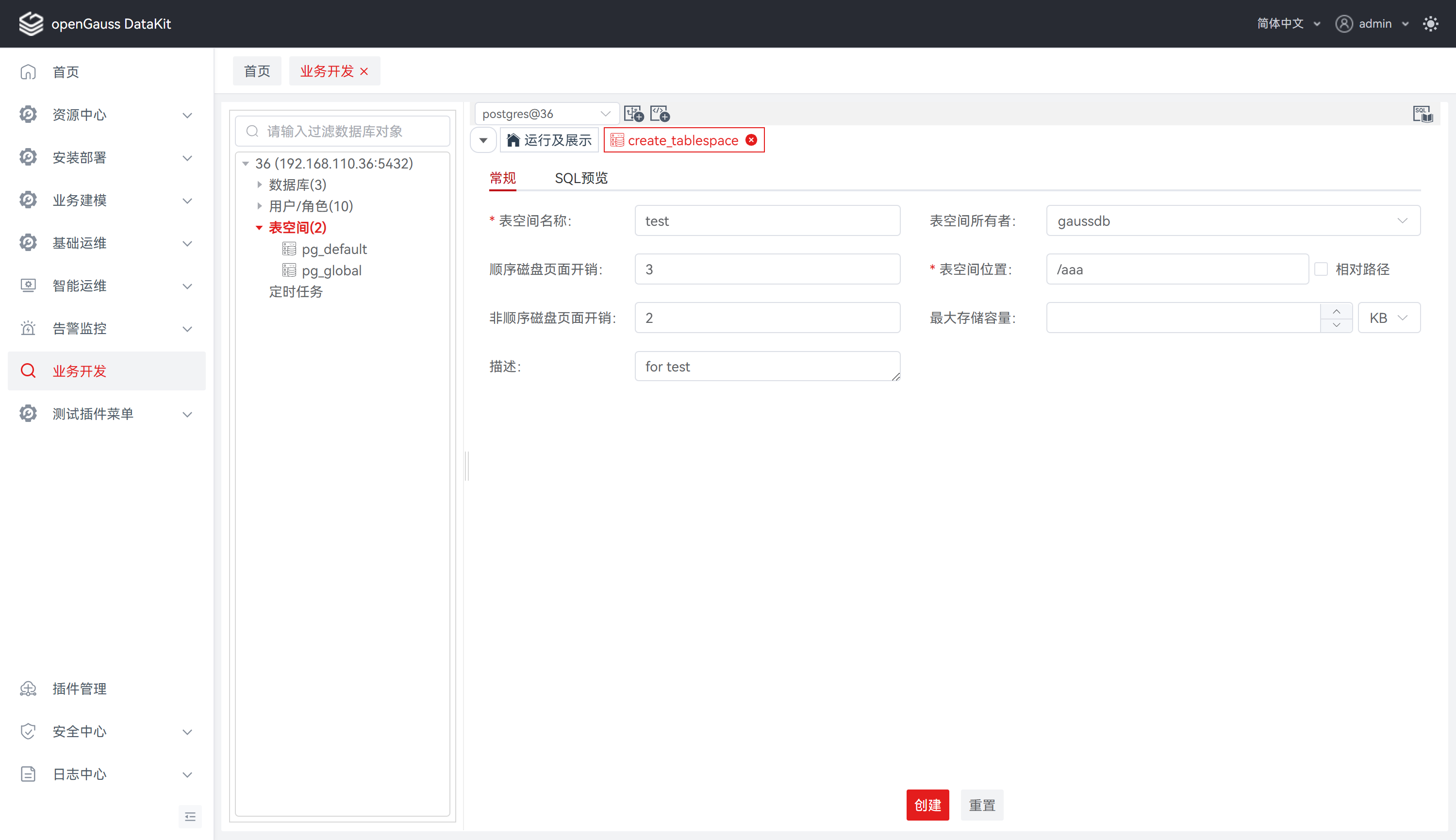This screenshot has width=1456, height=840.
Task: Click the 日志中心 document icon
Action: click(28, 773)
